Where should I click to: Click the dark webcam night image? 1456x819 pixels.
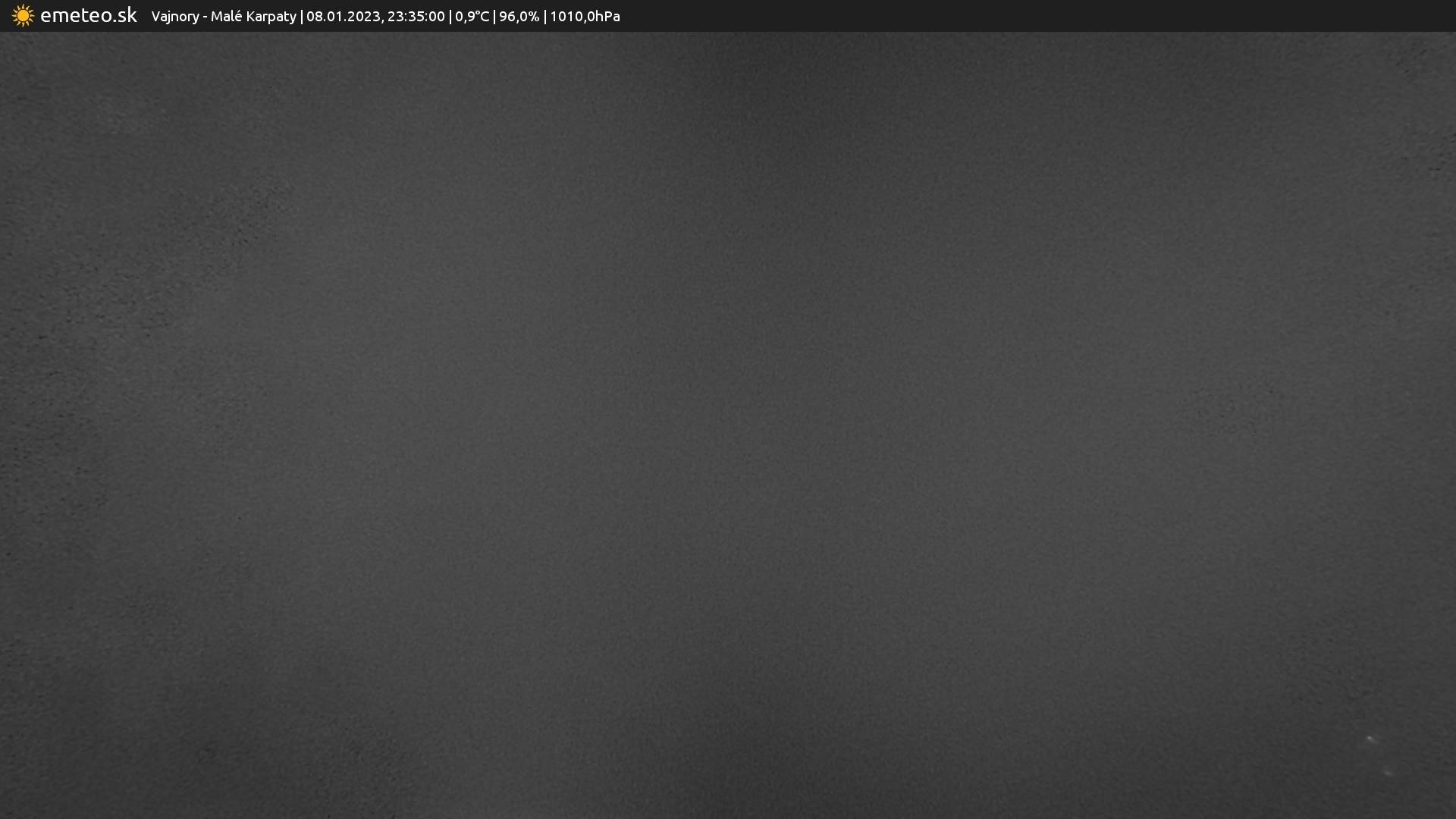click(x=728, y=425)
